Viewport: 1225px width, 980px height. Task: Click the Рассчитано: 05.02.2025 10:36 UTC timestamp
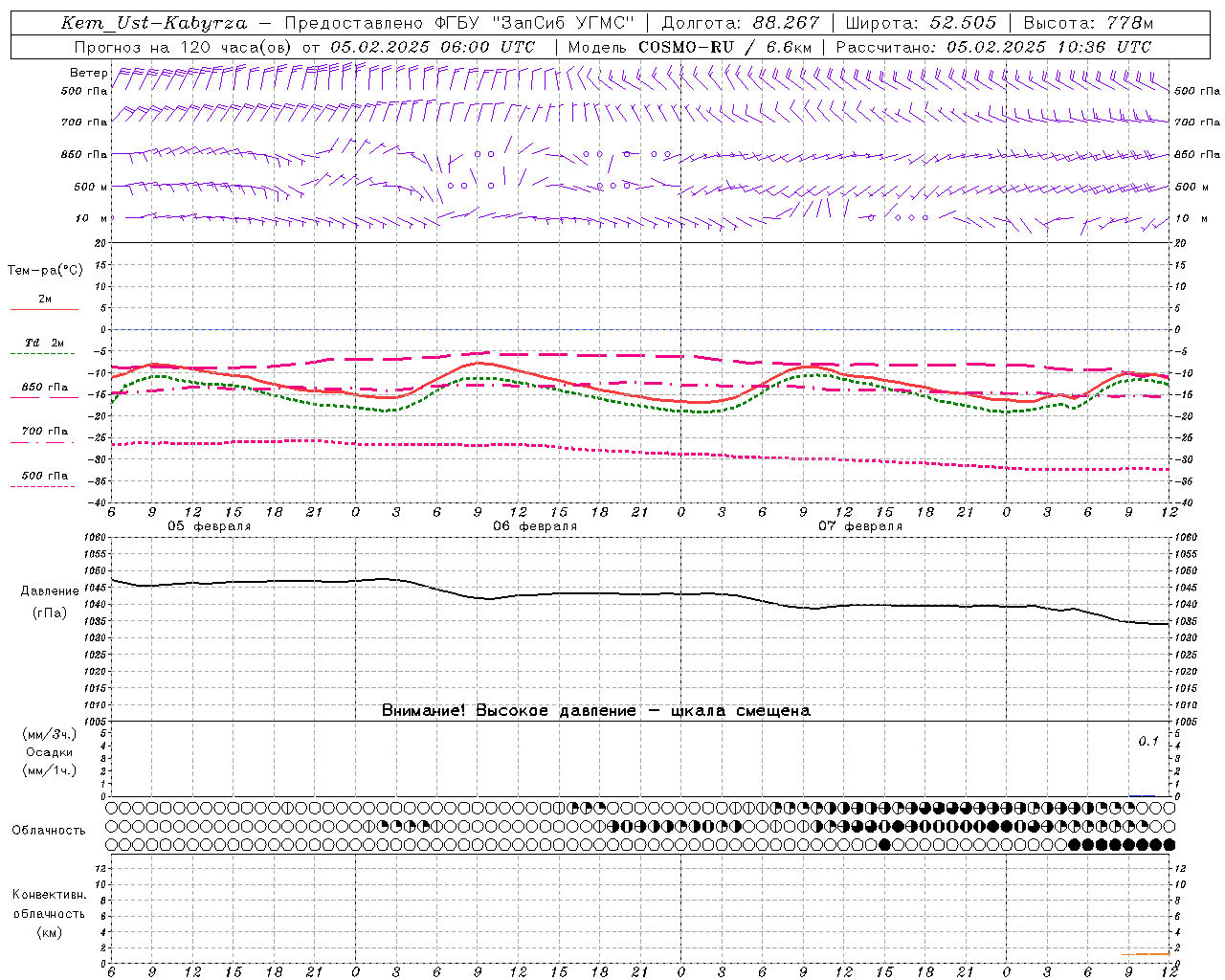[x=993, y=47]
